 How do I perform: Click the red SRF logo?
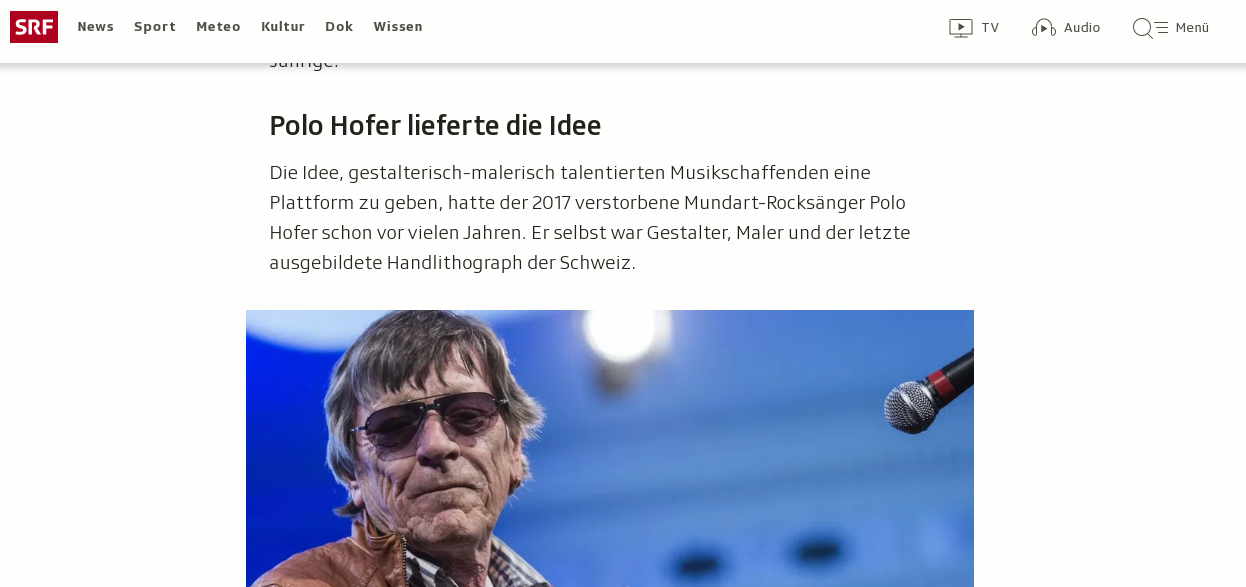pos(34,27)
